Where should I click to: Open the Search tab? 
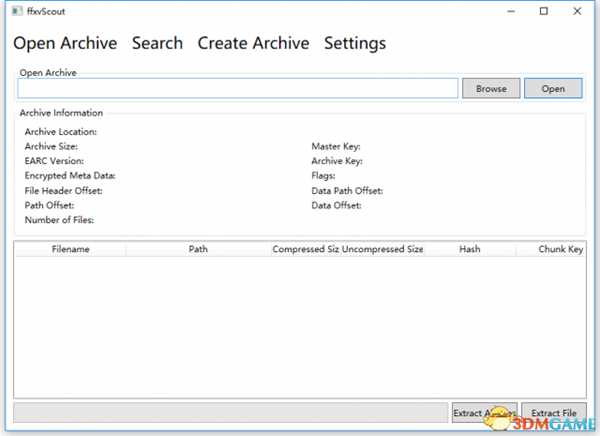157,43
